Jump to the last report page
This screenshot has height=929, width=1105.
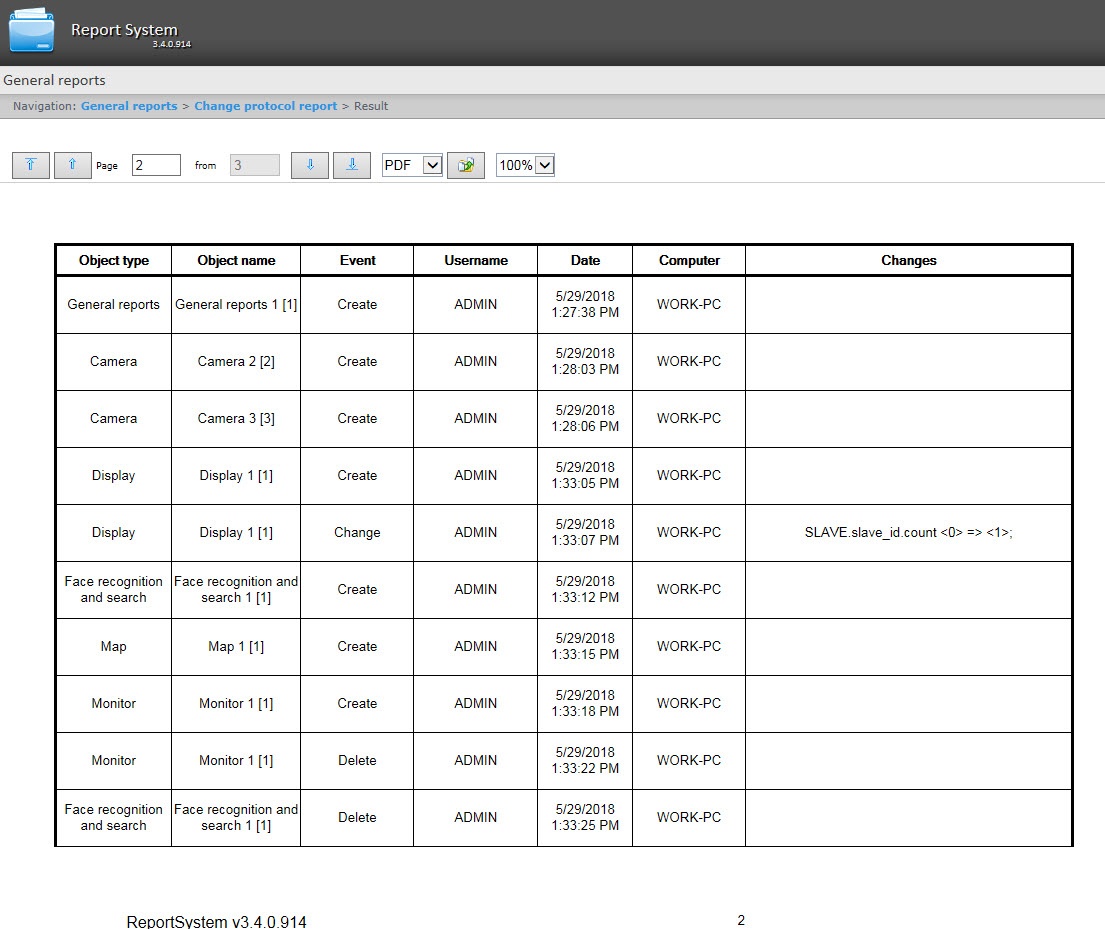click(351, 165)
